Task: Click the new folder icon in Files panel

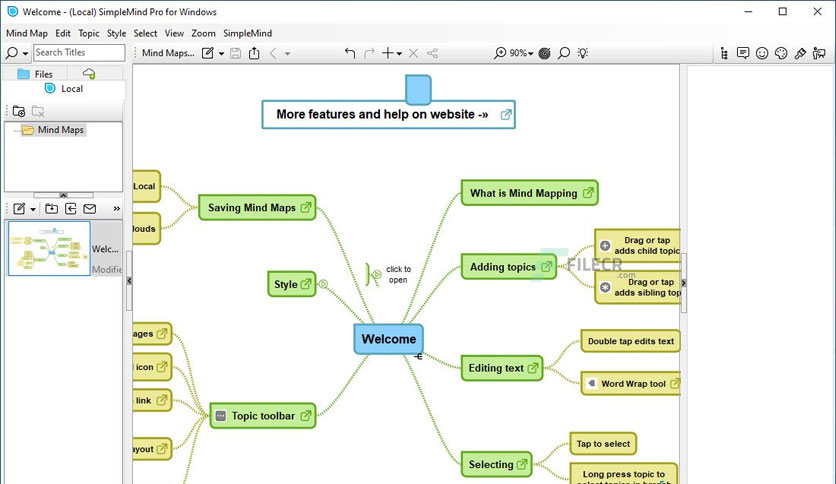Action: (19, 111)
